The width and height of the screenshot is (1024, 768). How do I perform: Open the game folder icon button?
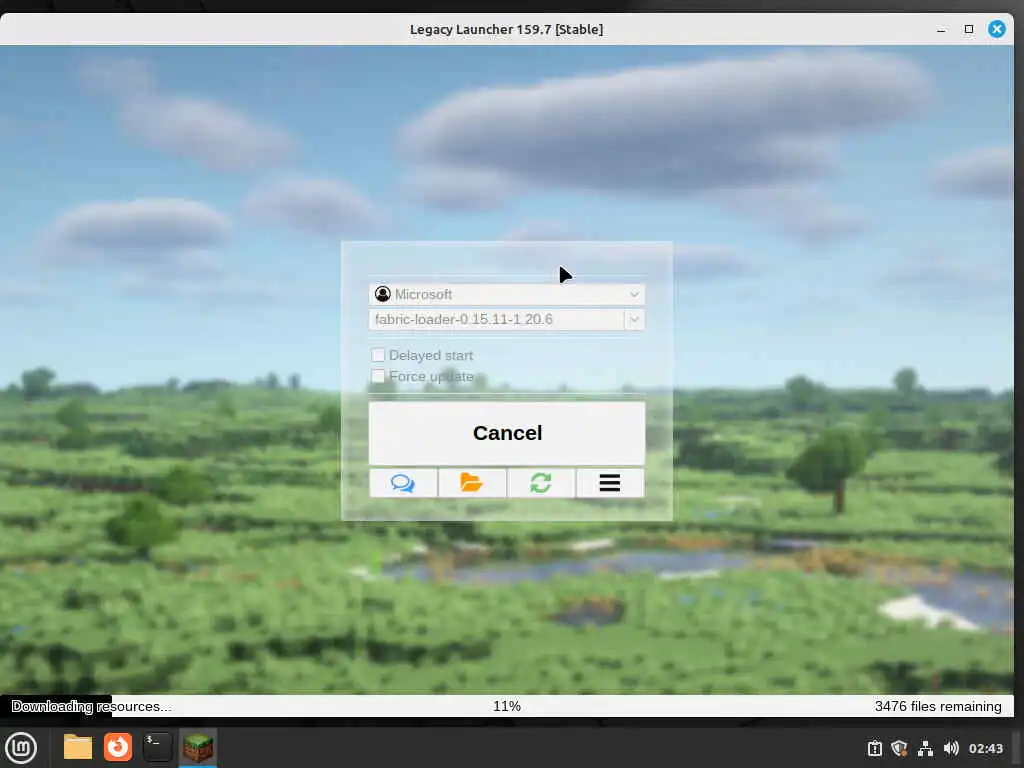pos(472,483)
